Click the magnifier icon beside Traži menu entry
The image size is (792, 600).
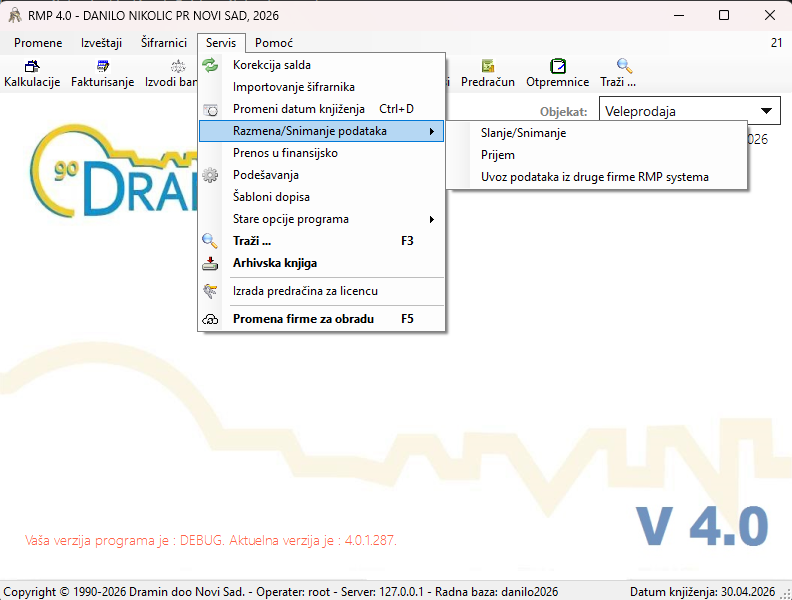pyautogui.click(x=210, y=241)
